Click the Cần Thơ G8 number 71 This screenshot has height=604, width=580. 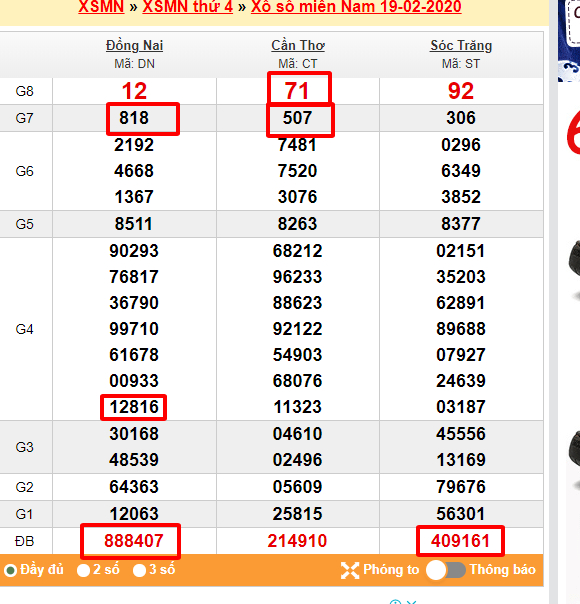tap(297, 91)
